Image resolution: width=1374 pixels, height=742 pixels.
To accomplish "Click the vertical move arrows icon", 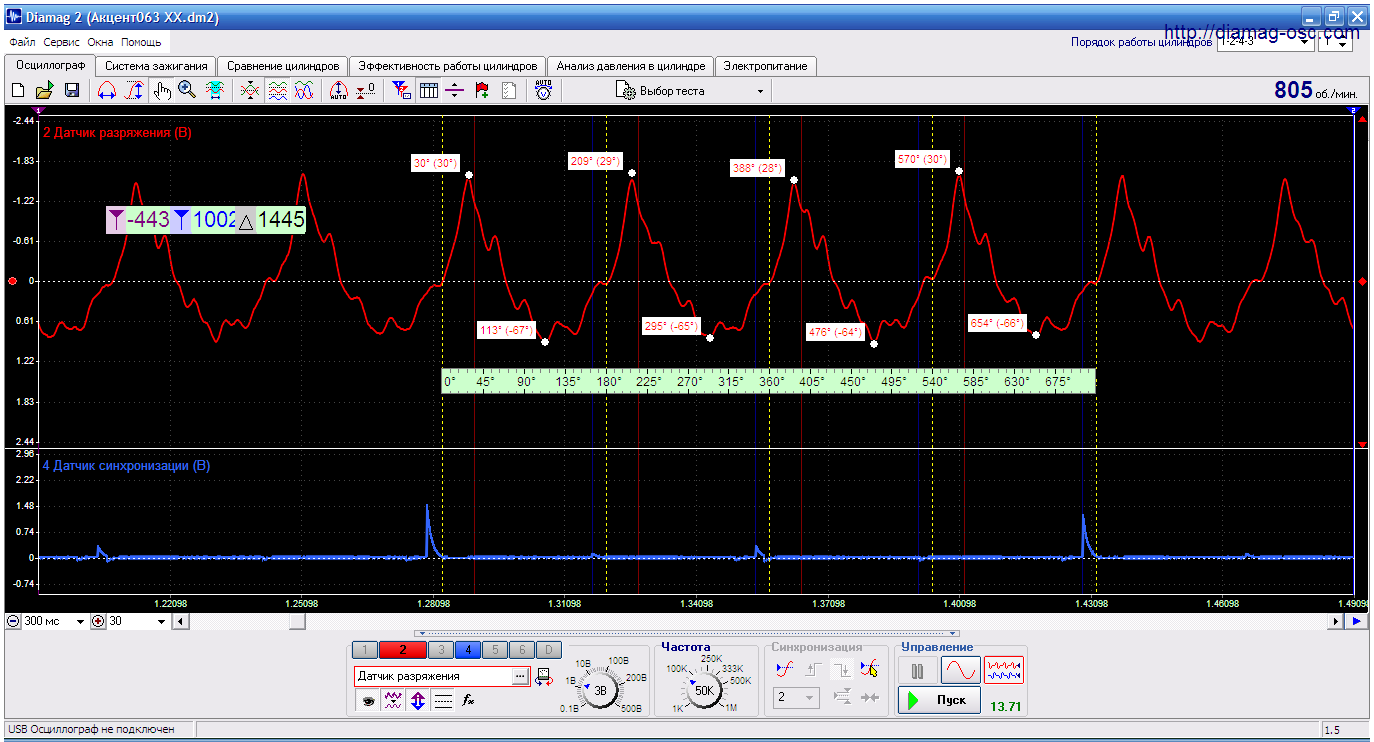I will (x=418, y=702).
